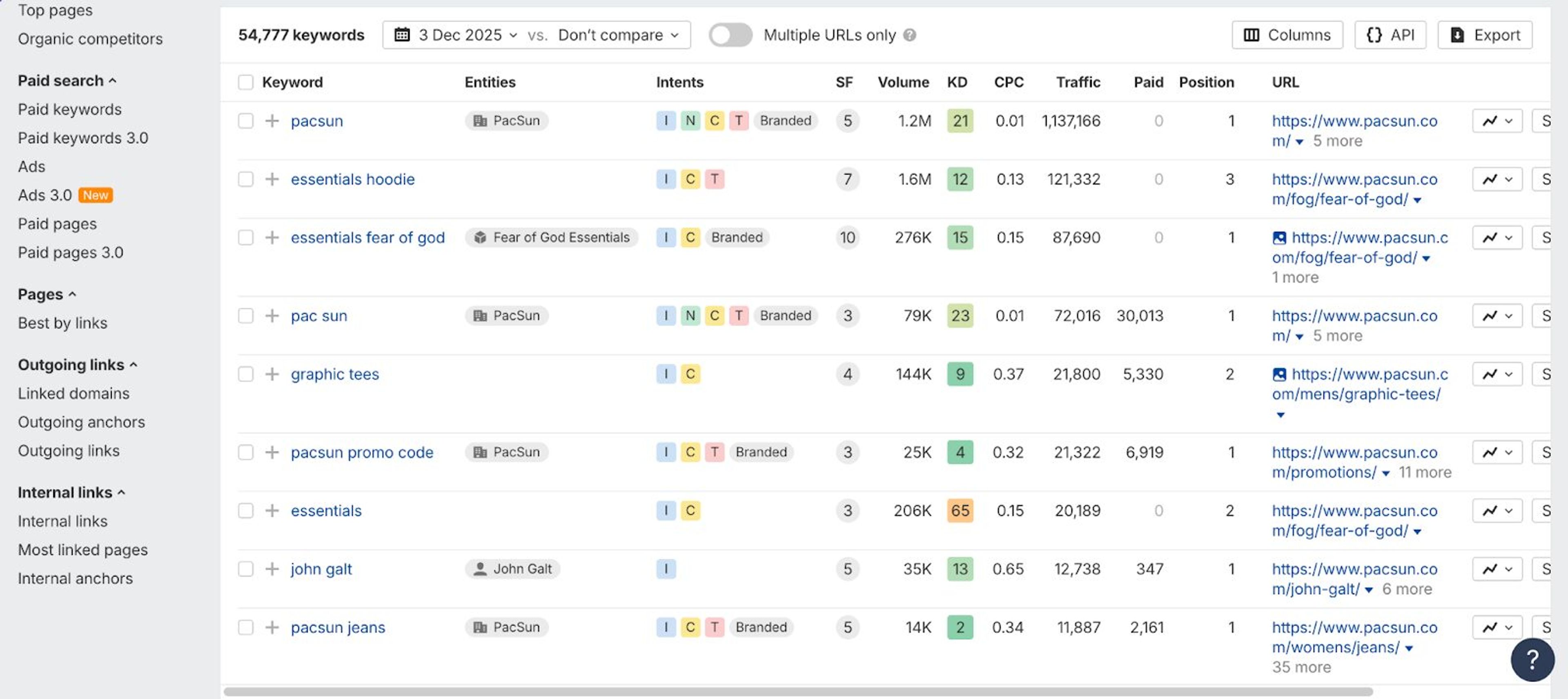Open the 3 Dec 2025 date dropdown
The height and width of the screenshot is (699, 1568).
[465, 35]
